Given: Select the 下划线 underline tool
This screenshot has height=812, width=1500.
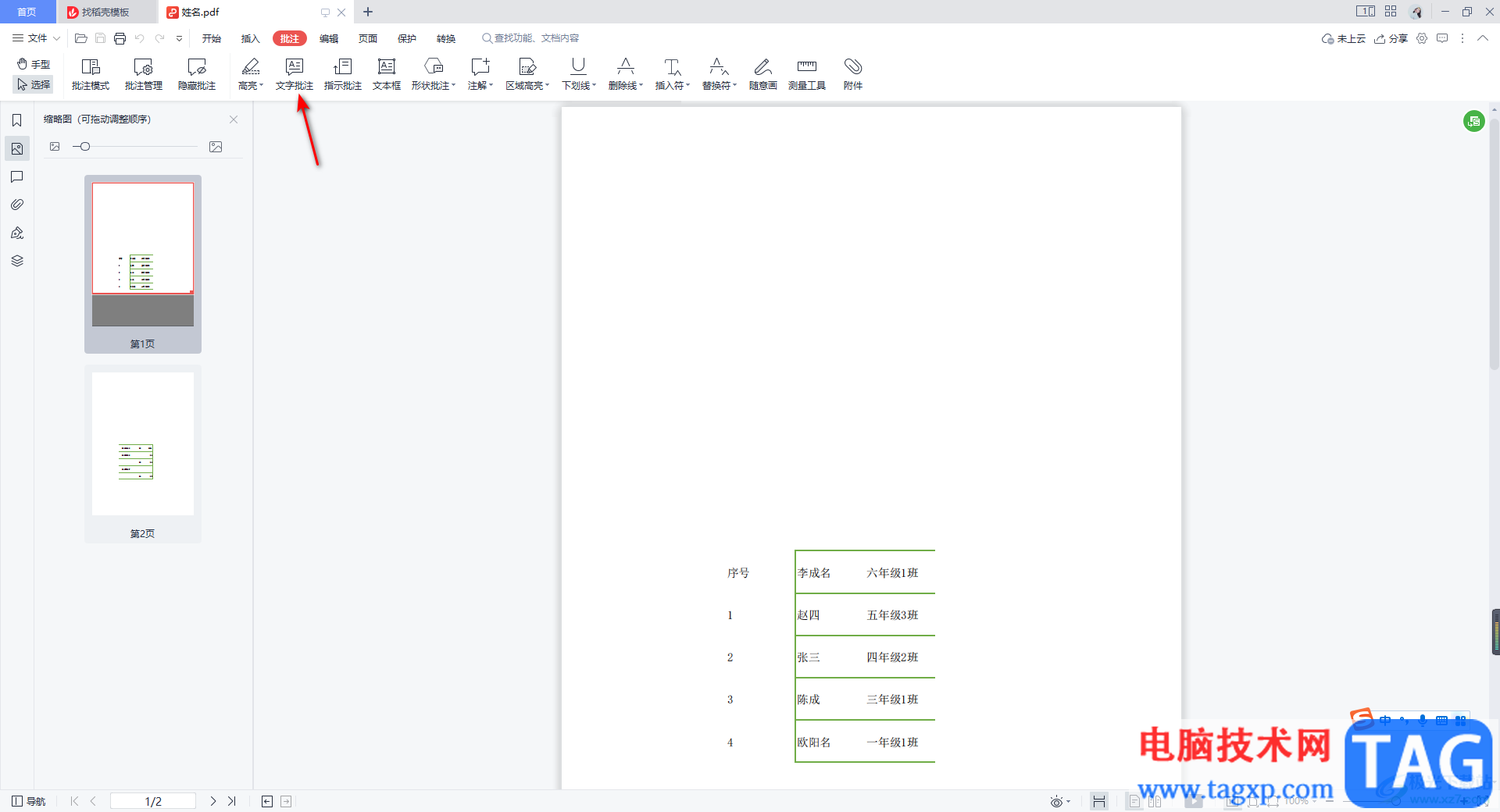Looking at the screenshot, I should click(x=577, y=75).
